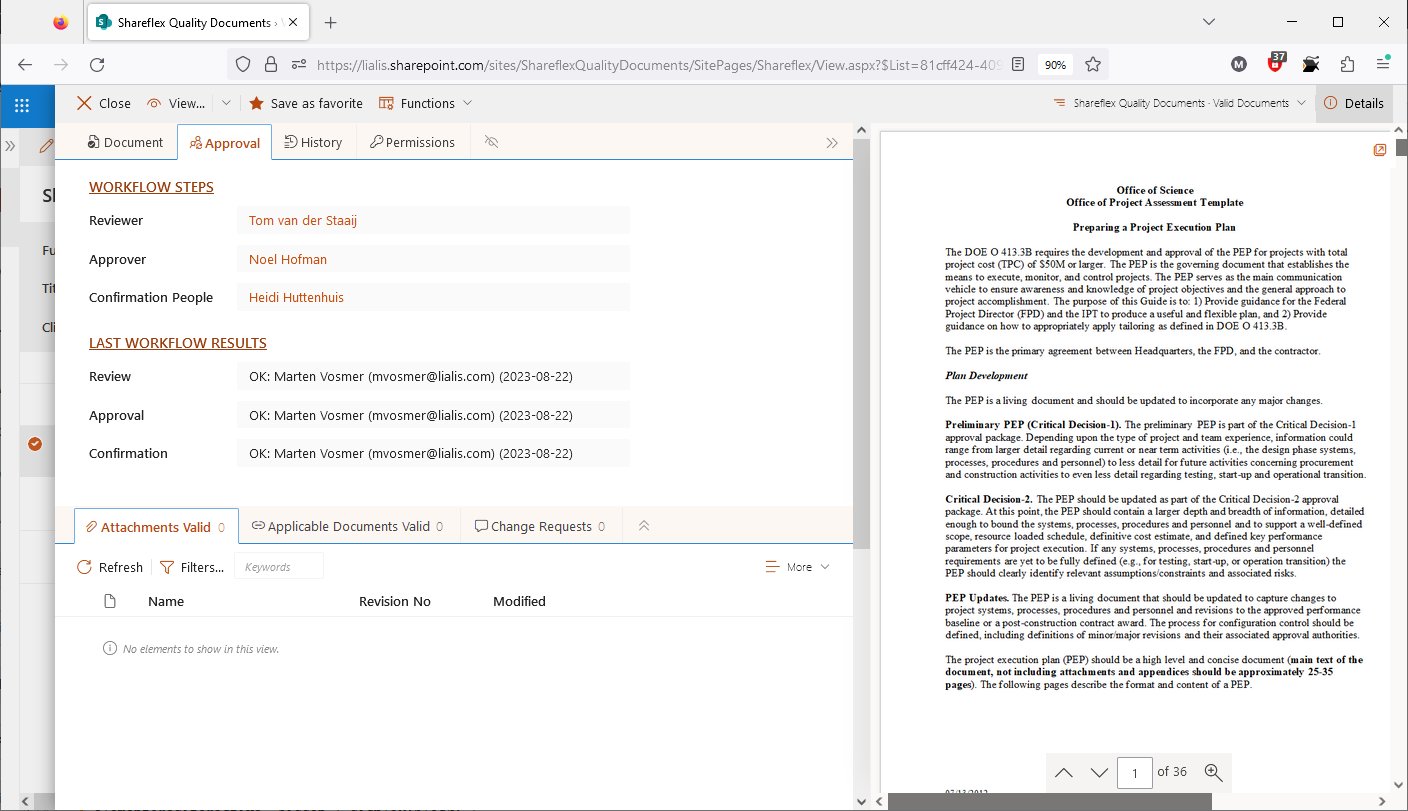Open the document preview in a new window
Screen dimensions: 1408x811
click(x=1379, y=150)
